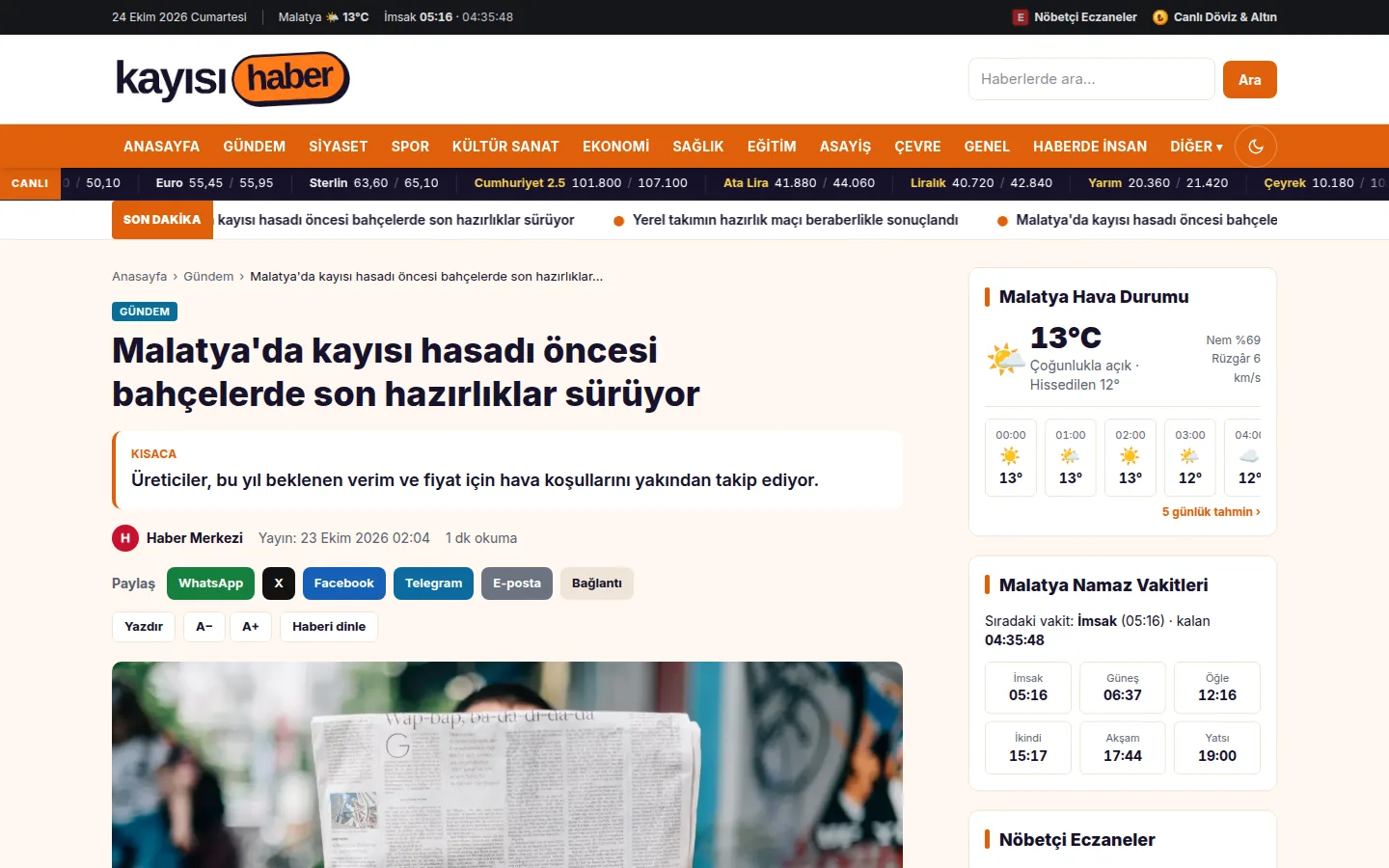The width and height of the screenshot is (1389, 868).
Task: Toggle dark mode moon icon
Action: tap(1256, 147)
